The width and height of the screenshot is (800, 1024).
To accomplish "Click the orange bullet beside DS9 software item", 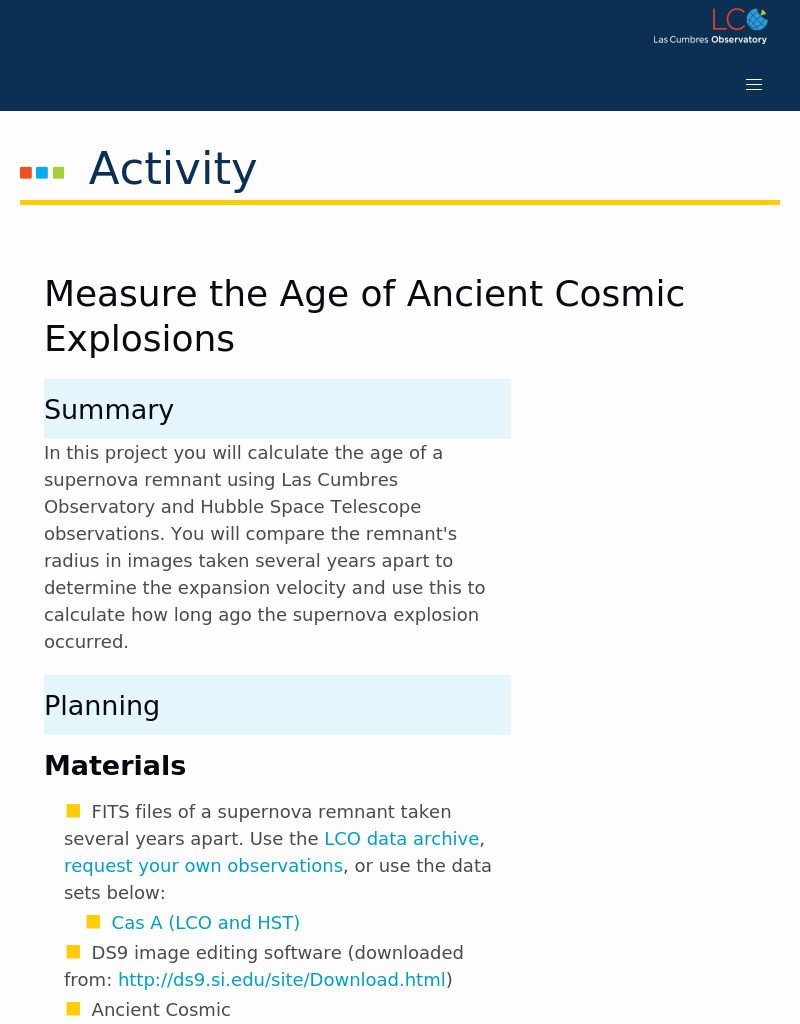I will pos(73,951).
